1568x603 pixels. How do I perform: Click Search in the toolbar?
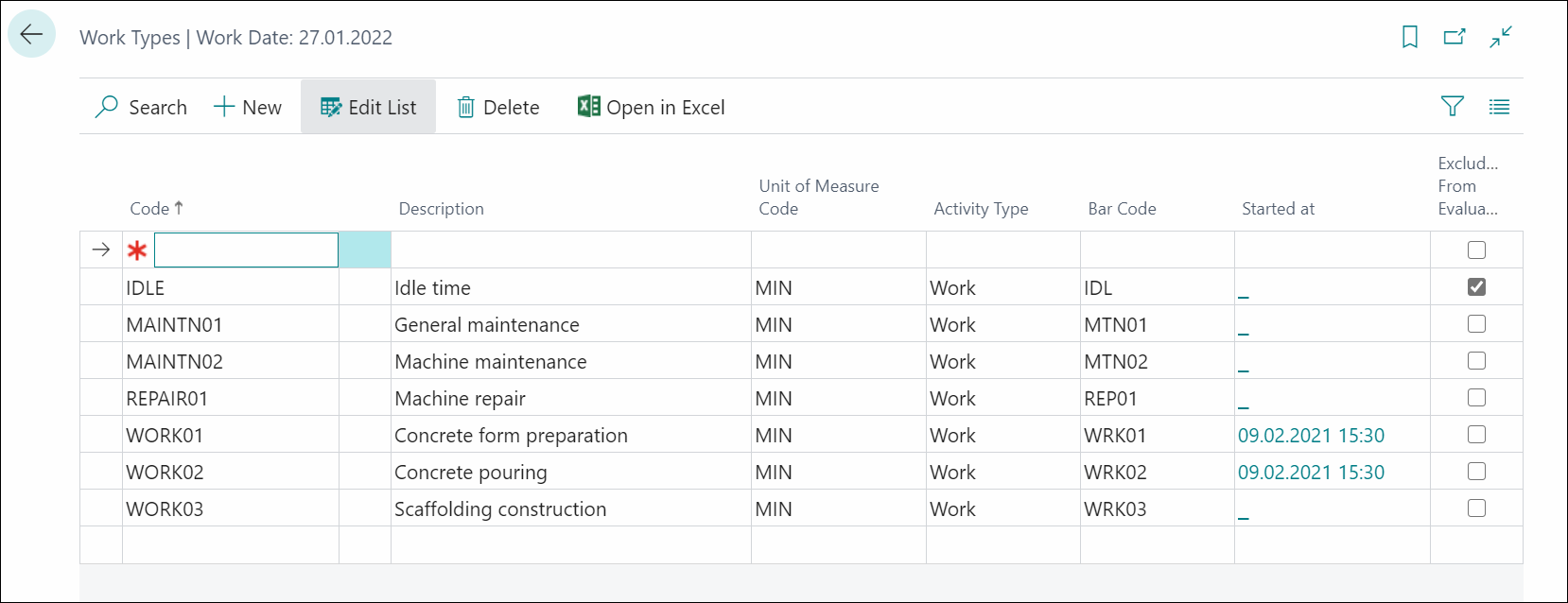coord(141,107)
